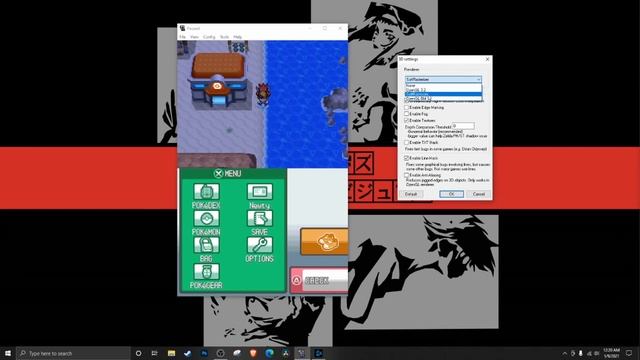Image resolution: width=640 pixels, height=360 pixels.
Task: Cancel the 3D settings dialog
Action: [x=479, y=194]
